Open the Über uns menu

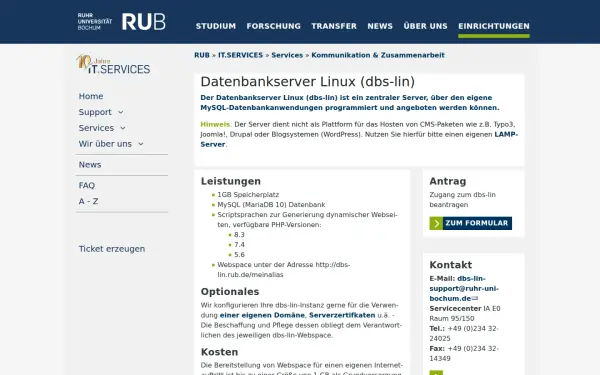pyautogui.click(x=426, y=26)
